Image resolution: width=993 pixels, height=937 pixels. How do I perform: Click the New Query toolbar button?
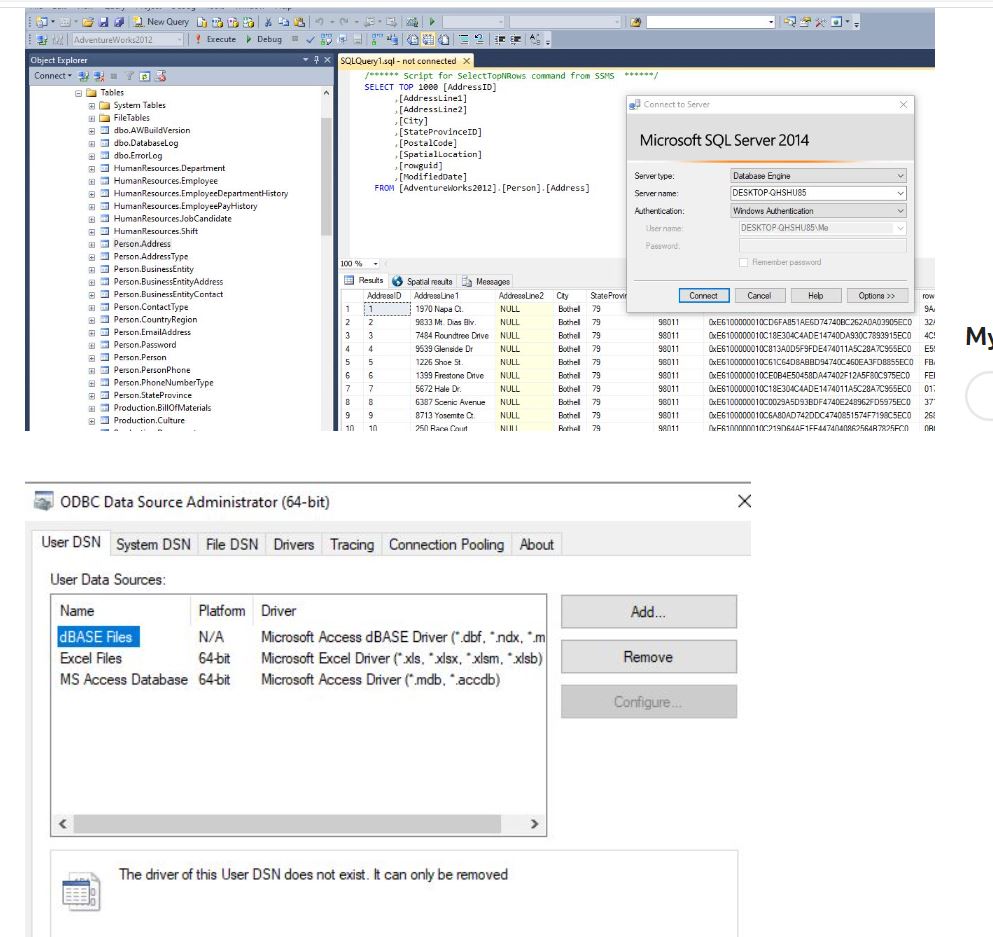tap(161, 22)
